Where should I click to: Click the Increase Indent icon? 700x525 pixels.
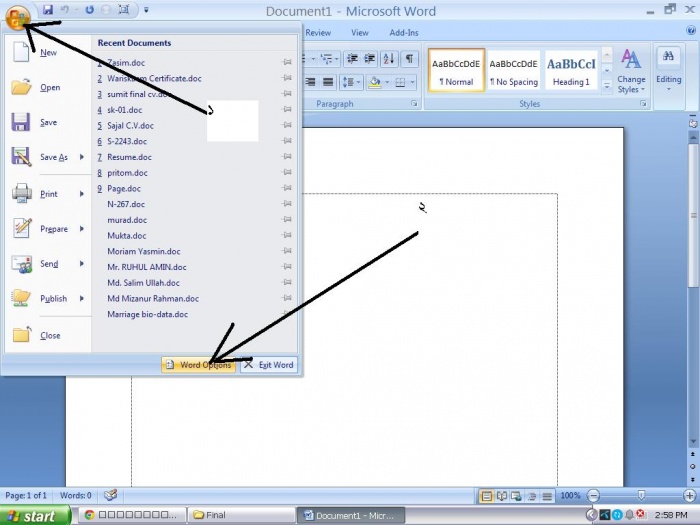[x=370, y=58]
